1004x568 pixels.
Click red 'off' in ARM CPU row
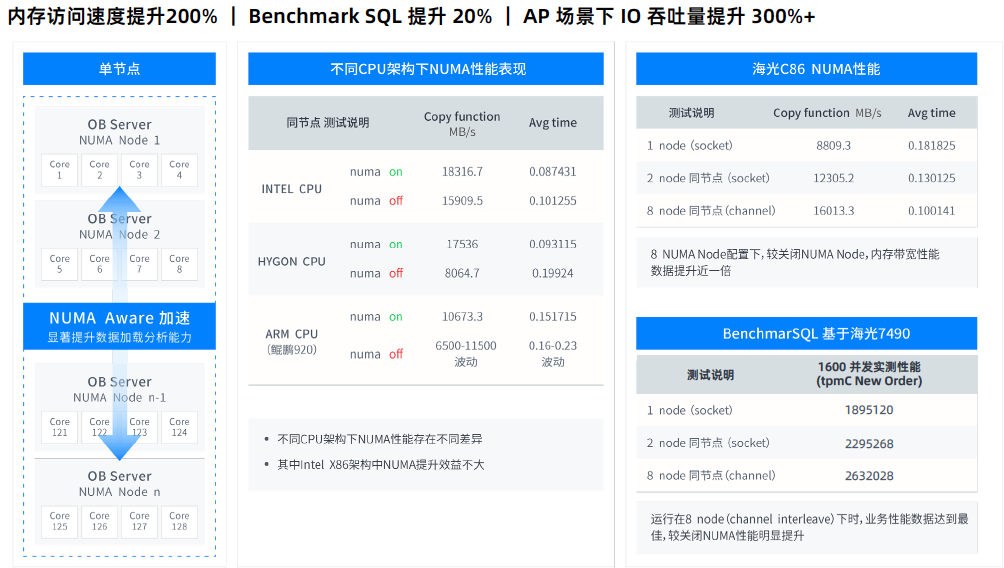pyautogui.click(x=396, y=354)
